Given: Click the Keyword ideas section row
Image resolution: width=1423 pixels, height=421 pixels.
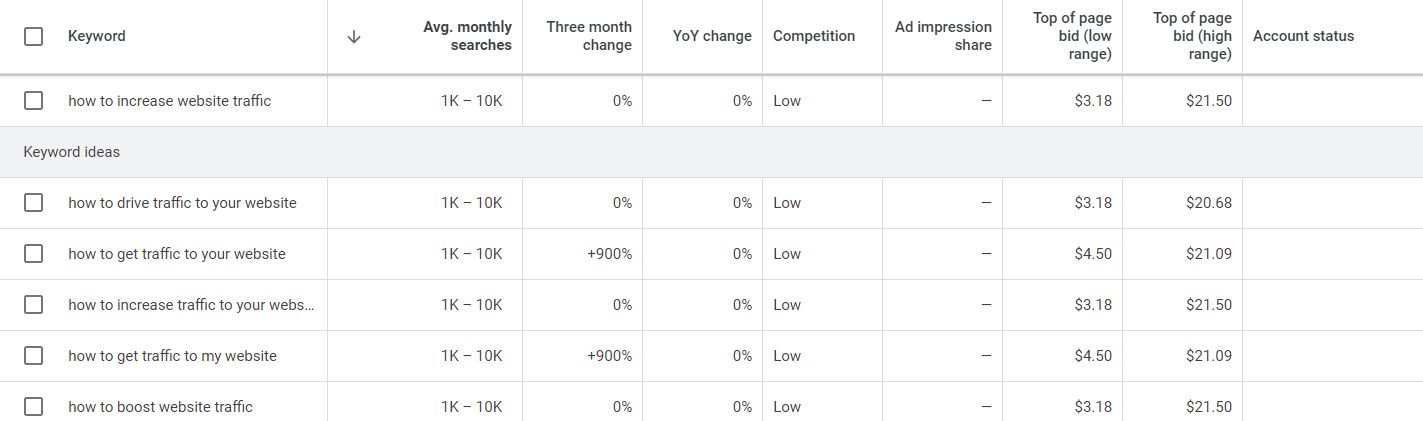Looking at the screenshot, I should click(x=711, y=152).
